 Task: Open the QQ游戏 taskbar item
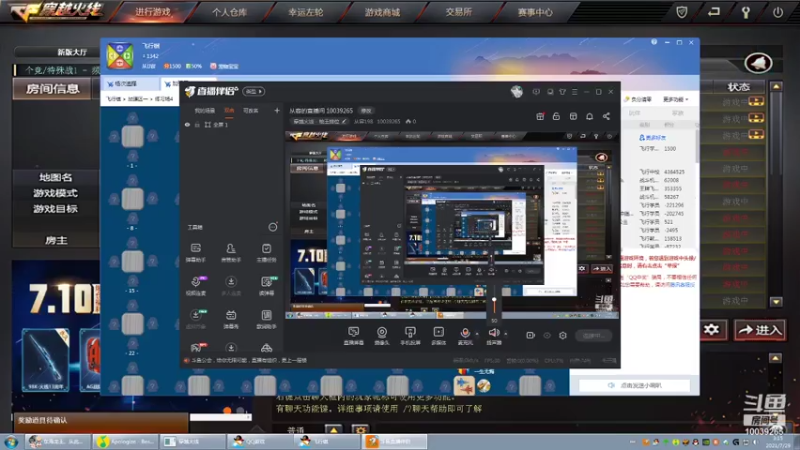point(259,441)
